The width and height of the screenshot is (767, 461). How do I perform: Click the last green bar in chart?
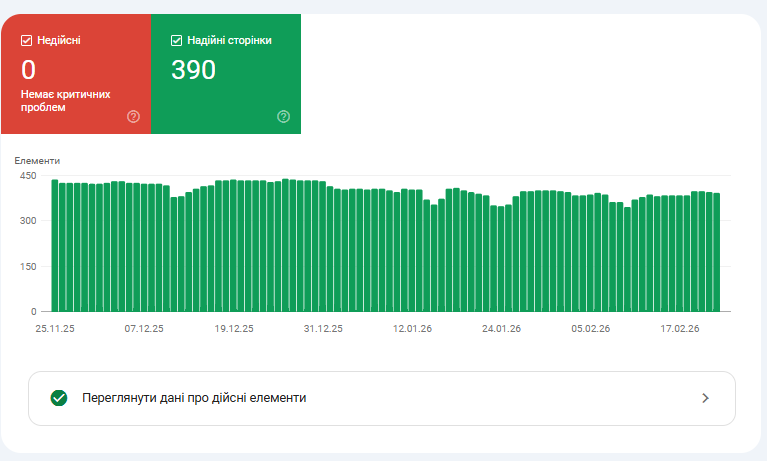(716, 251)
